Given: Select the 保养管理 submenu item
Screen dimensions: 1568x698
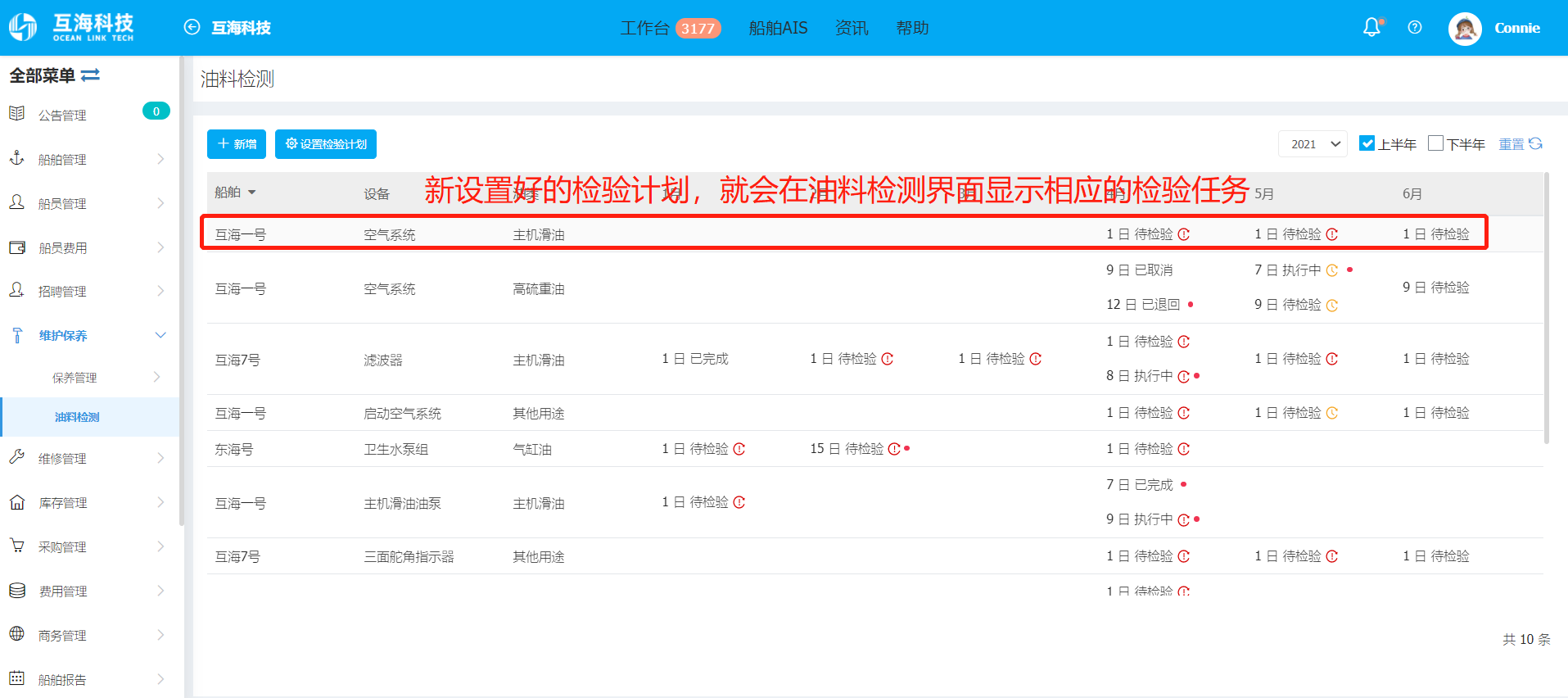Looking at the screenshot, I should [x=75, y=378].
